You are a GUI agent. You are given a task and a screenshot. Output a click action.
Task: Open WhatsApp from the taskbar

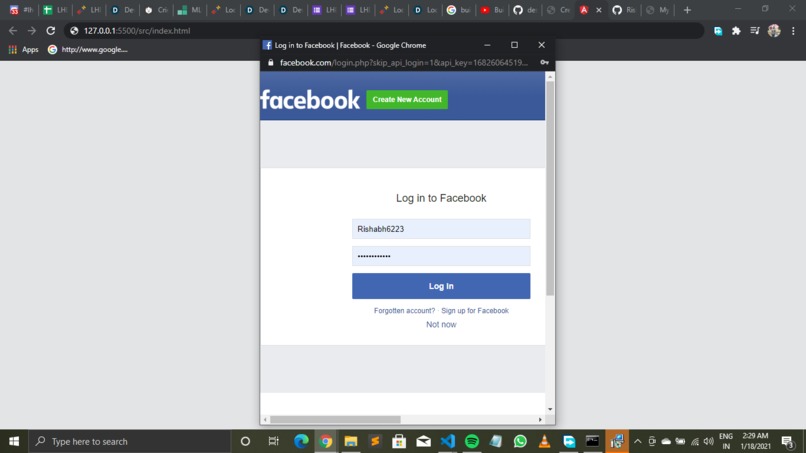[520, 441]
